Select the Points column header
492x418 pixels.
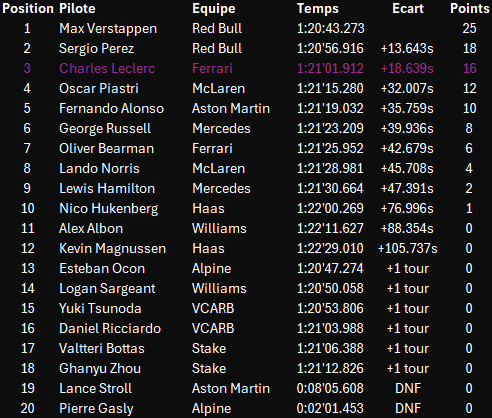click(x=470, y=9)
